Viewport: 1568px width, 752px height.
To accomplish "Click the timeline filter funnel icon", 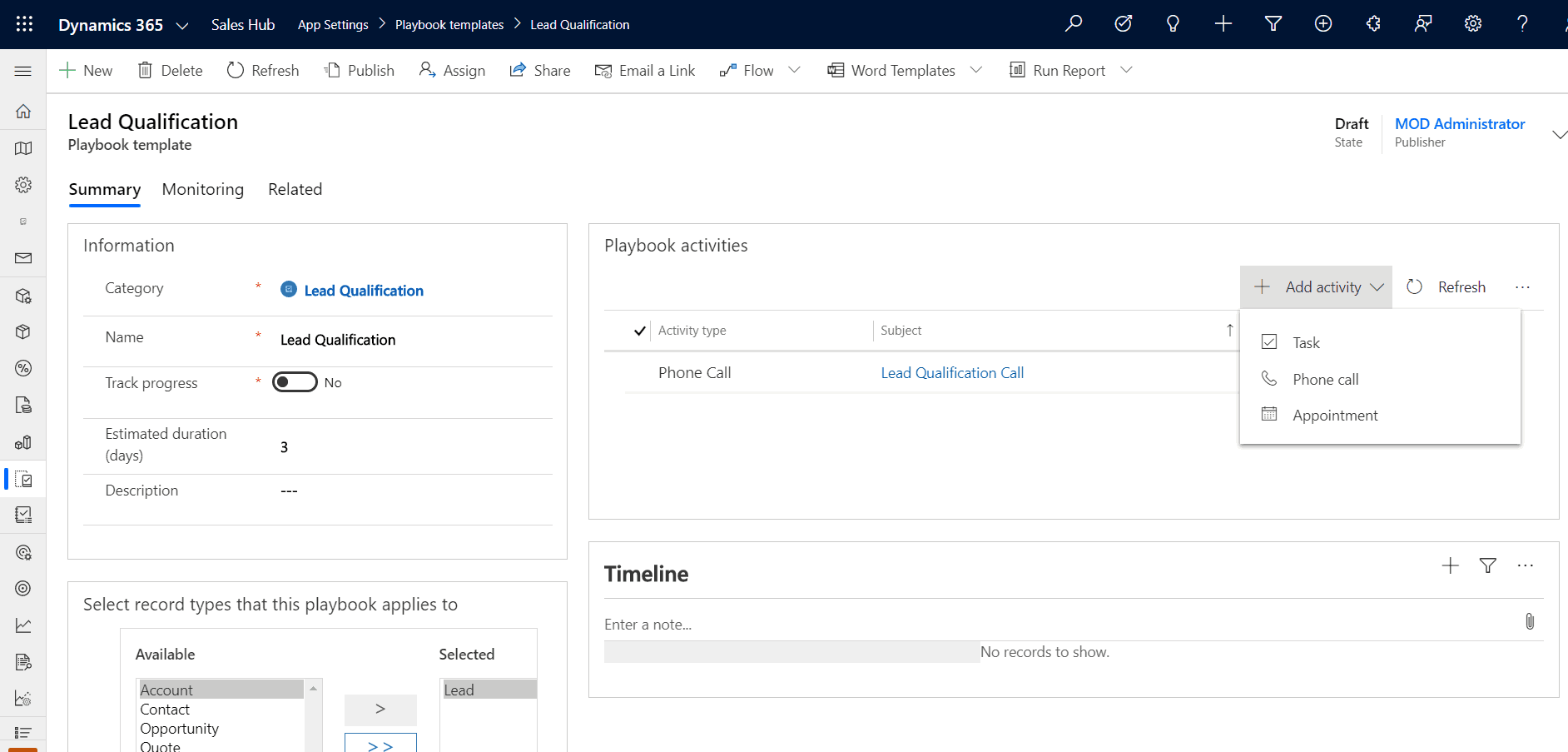I will [1488, 566].
